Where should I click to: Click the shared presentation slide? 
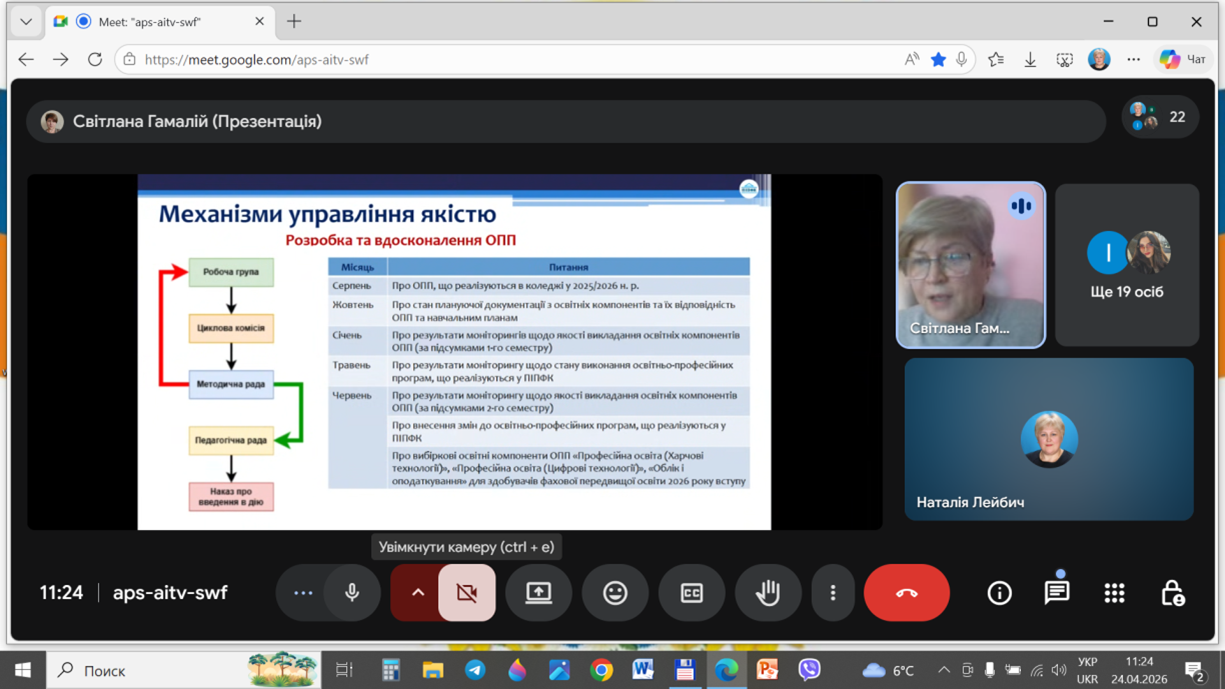[x=454, y=352]
